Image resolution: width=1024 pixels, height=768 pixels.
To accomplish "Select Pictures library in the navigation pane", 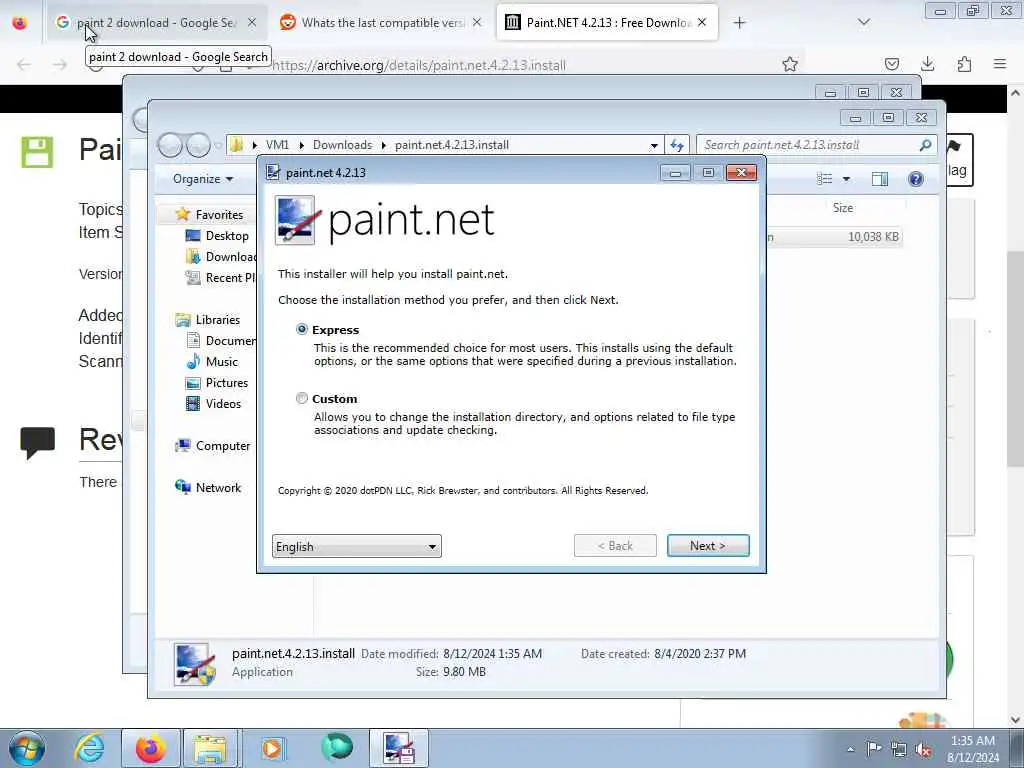I will [x=227, y=383].
